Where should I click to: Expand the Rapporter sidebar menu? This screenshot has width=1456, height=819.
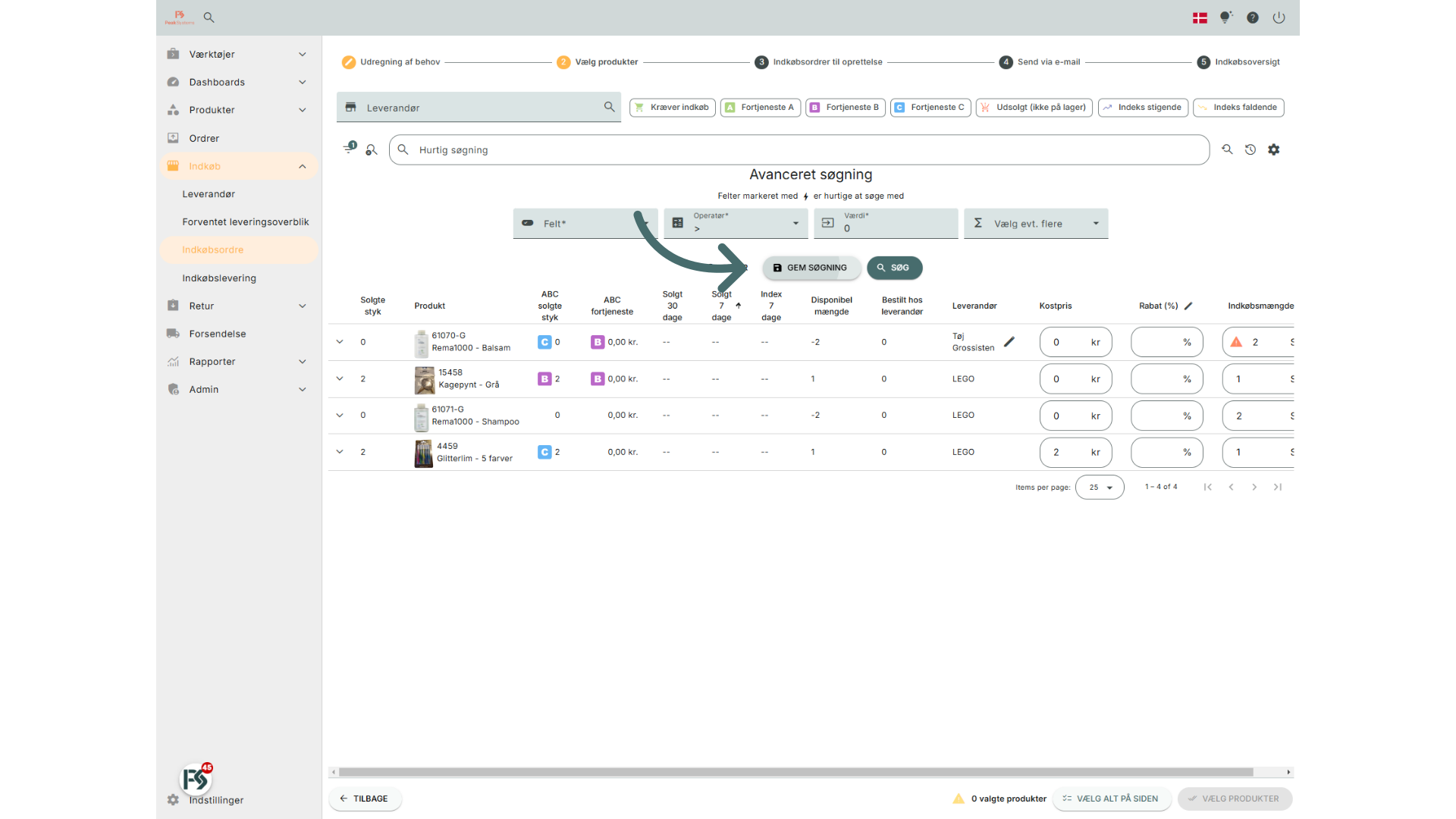[x=239, y=362]
